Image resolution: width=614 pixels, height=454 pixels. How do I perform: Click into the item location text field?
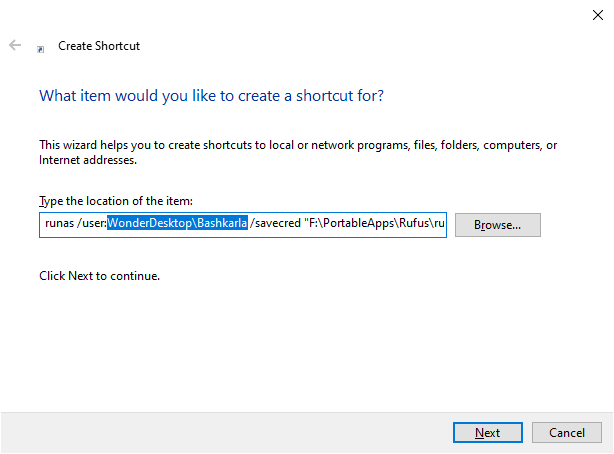(243, 224)
